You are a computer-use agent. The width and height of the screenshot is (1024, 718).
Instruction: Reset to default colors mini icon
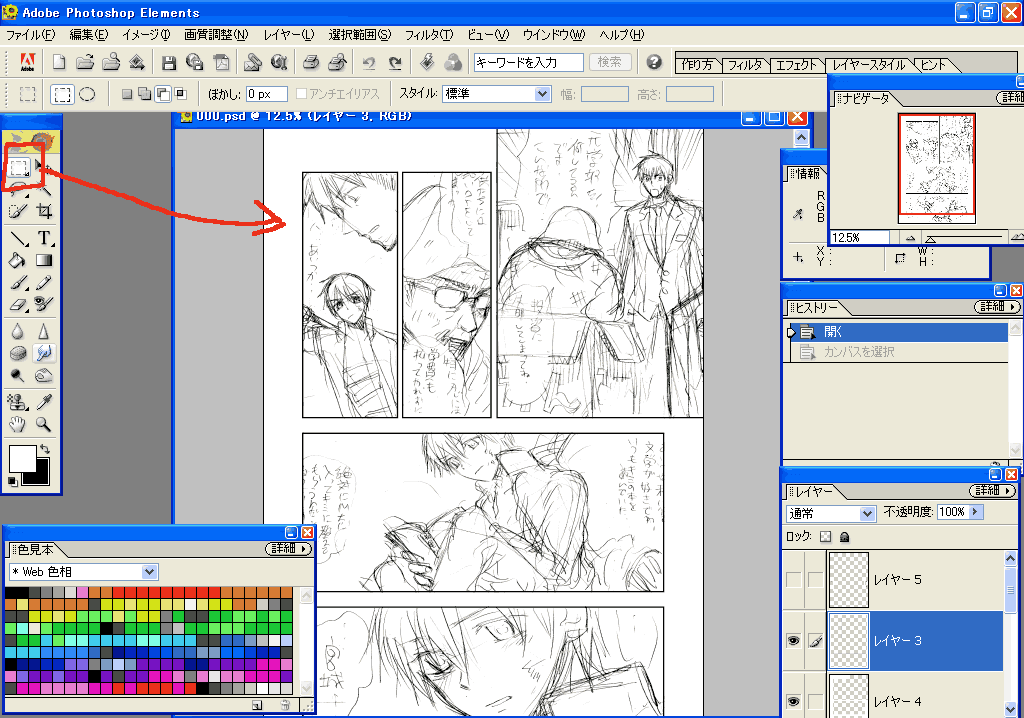[12, 481]
